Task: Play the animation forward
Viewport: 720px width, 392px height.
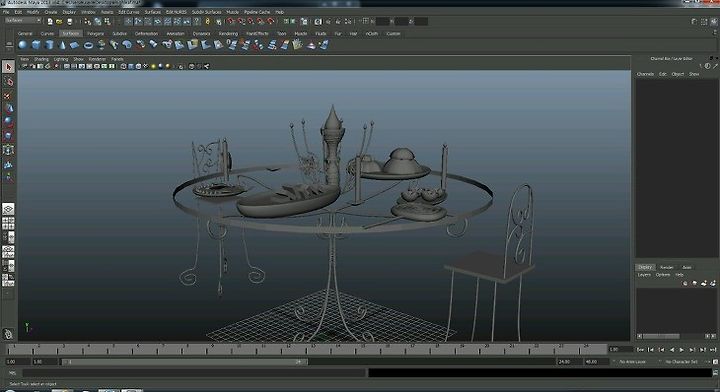Action: point(682,350)
